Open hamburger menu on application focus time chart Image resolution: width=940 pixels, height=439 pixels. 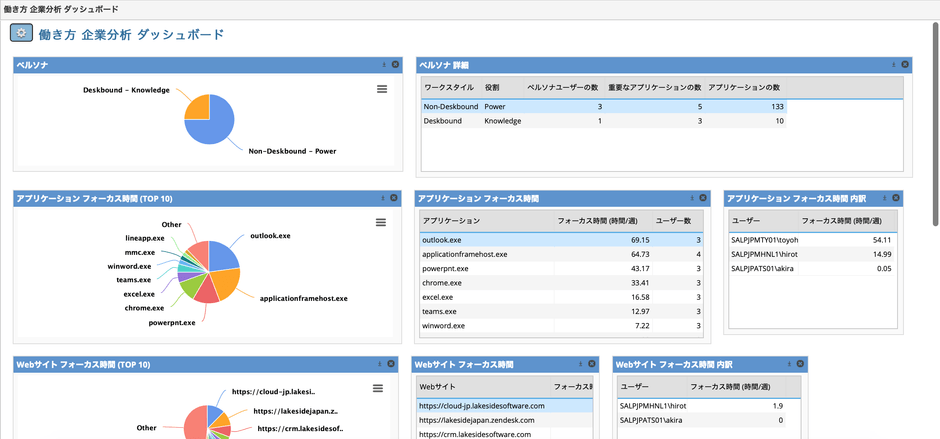pos(381,223)
